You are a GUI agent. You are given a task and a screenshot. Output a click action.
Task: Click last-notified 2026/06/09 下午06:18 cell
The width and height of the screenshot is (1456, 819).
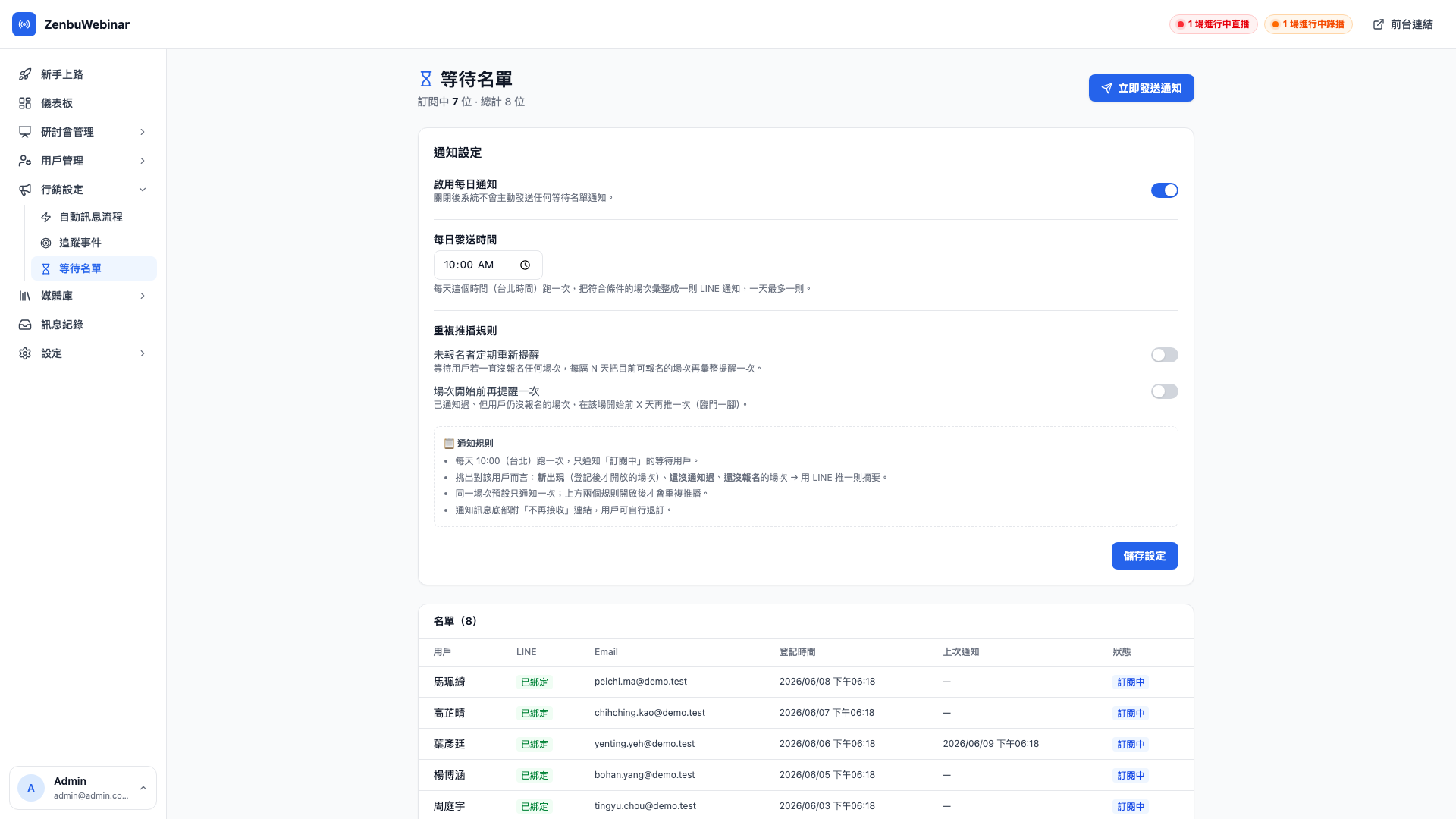point(991,744)
